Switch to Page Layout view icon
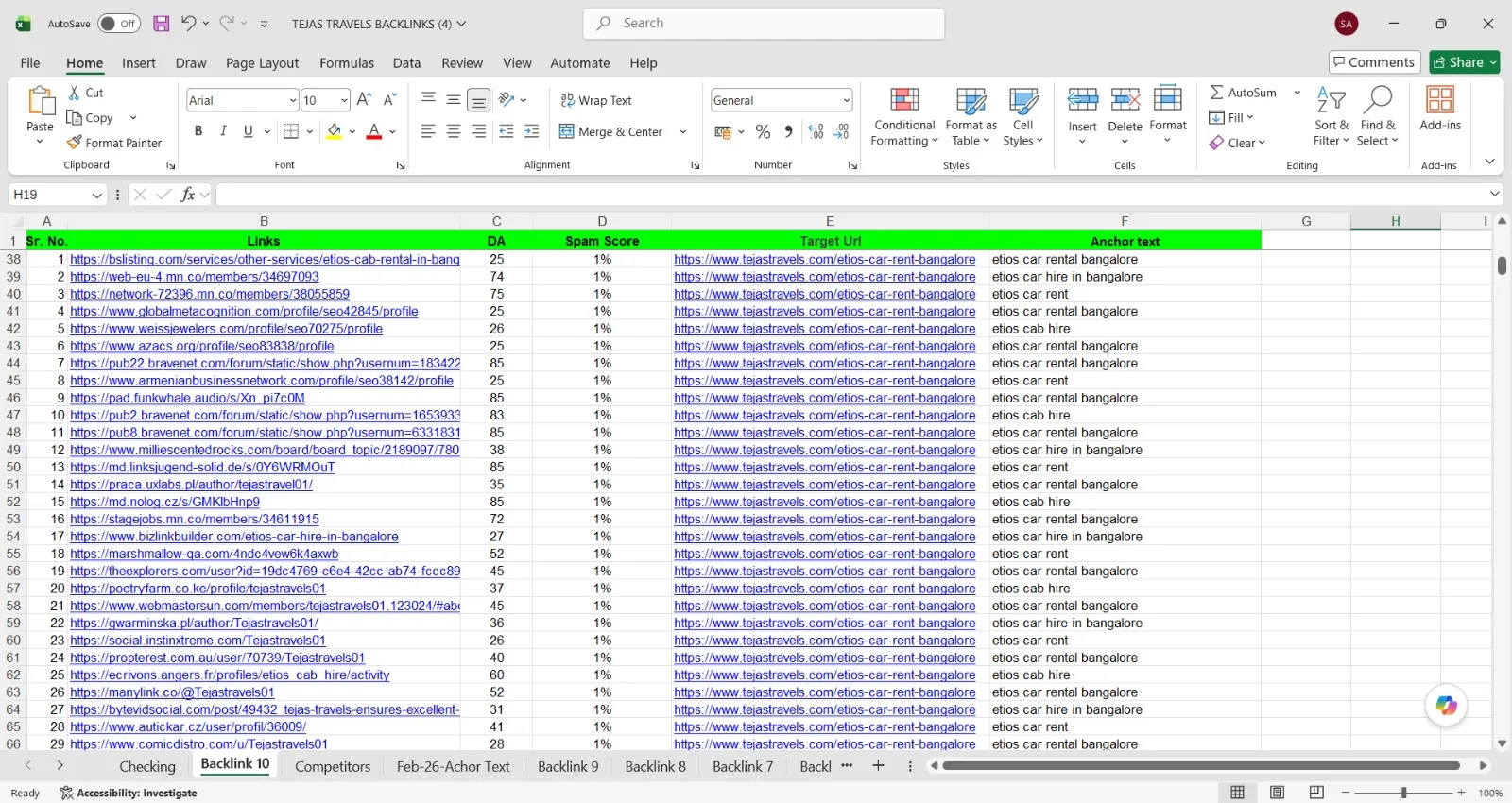Viewport: 1512px width, 803px height. [x=1277, y=793]
